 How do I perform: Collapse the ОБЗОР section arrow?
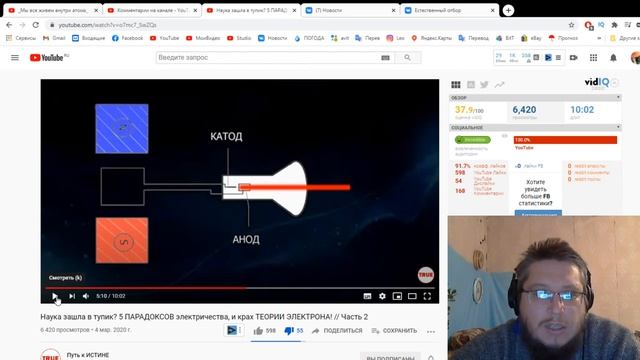618,98
